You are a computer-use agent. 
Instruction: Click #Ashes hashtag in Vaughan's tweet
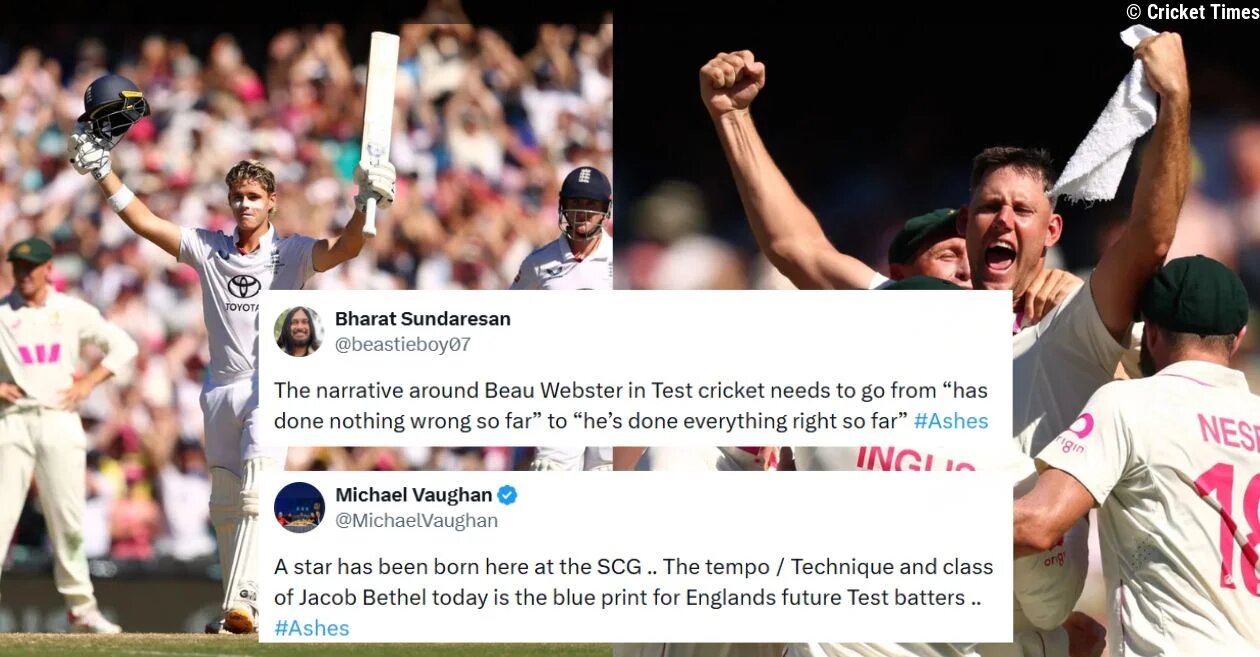(312, 628)
